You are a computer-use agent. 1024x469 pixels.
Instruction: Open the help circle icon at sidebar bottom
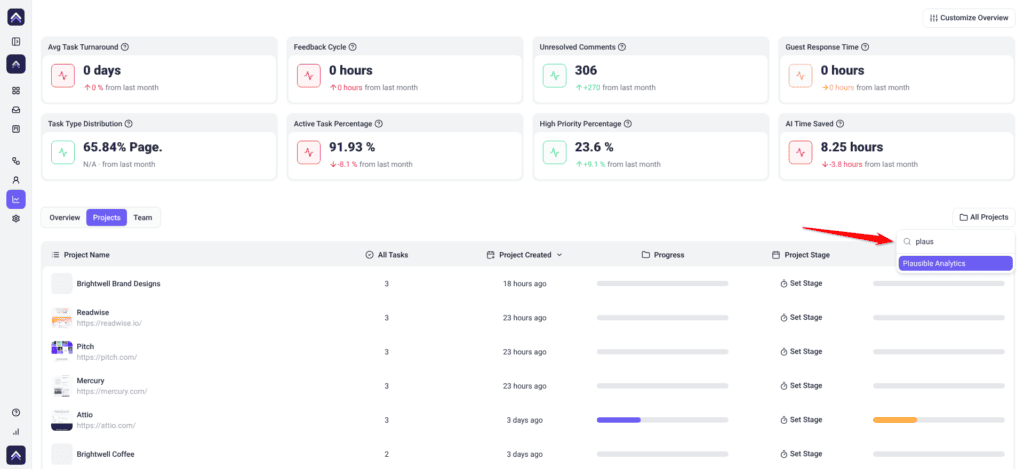tap(16, 412)
